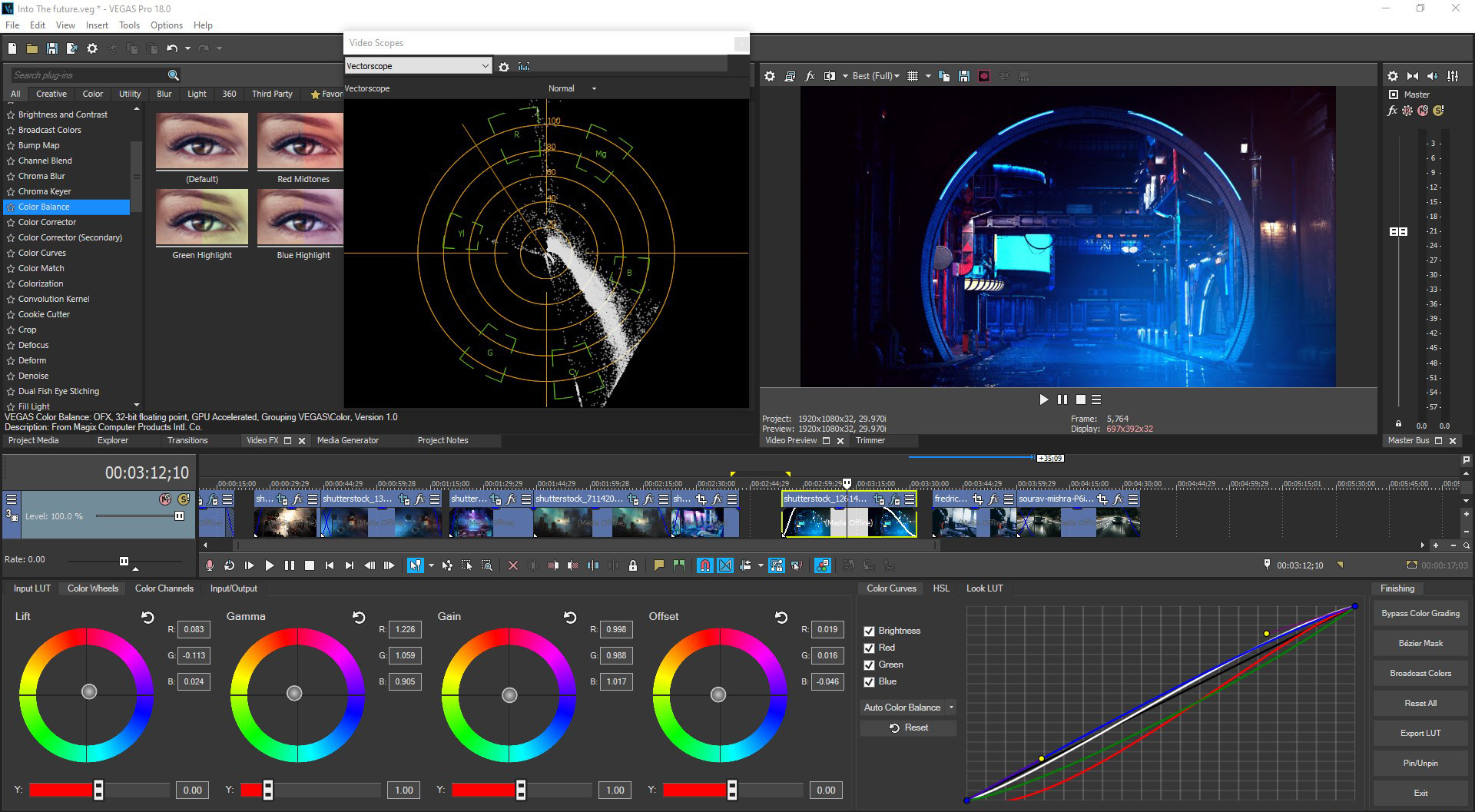
Task: Copy the current frame snapshot to clipboard
Action: (943, 75)
